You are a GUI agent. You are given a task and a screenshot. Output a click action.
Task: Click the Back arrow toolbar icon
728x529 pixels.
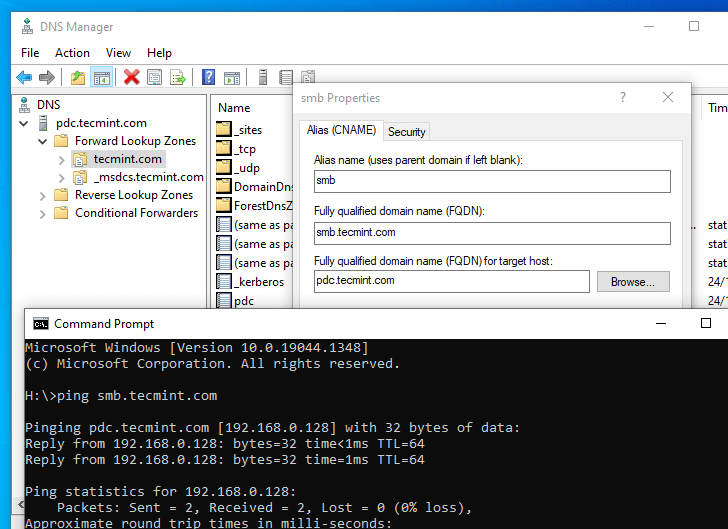click(24, 77)
